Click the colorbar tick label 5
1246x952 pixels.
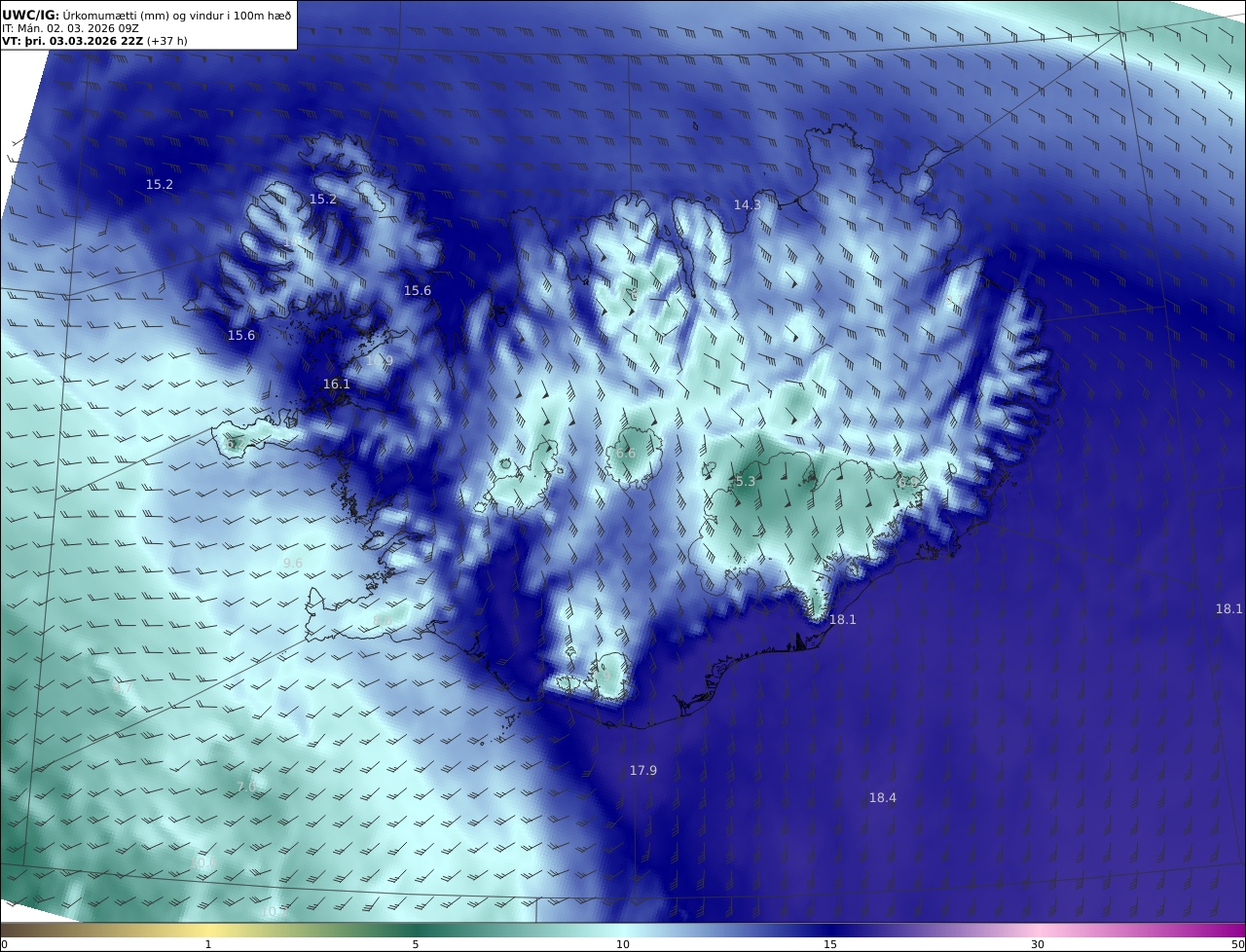416,944
